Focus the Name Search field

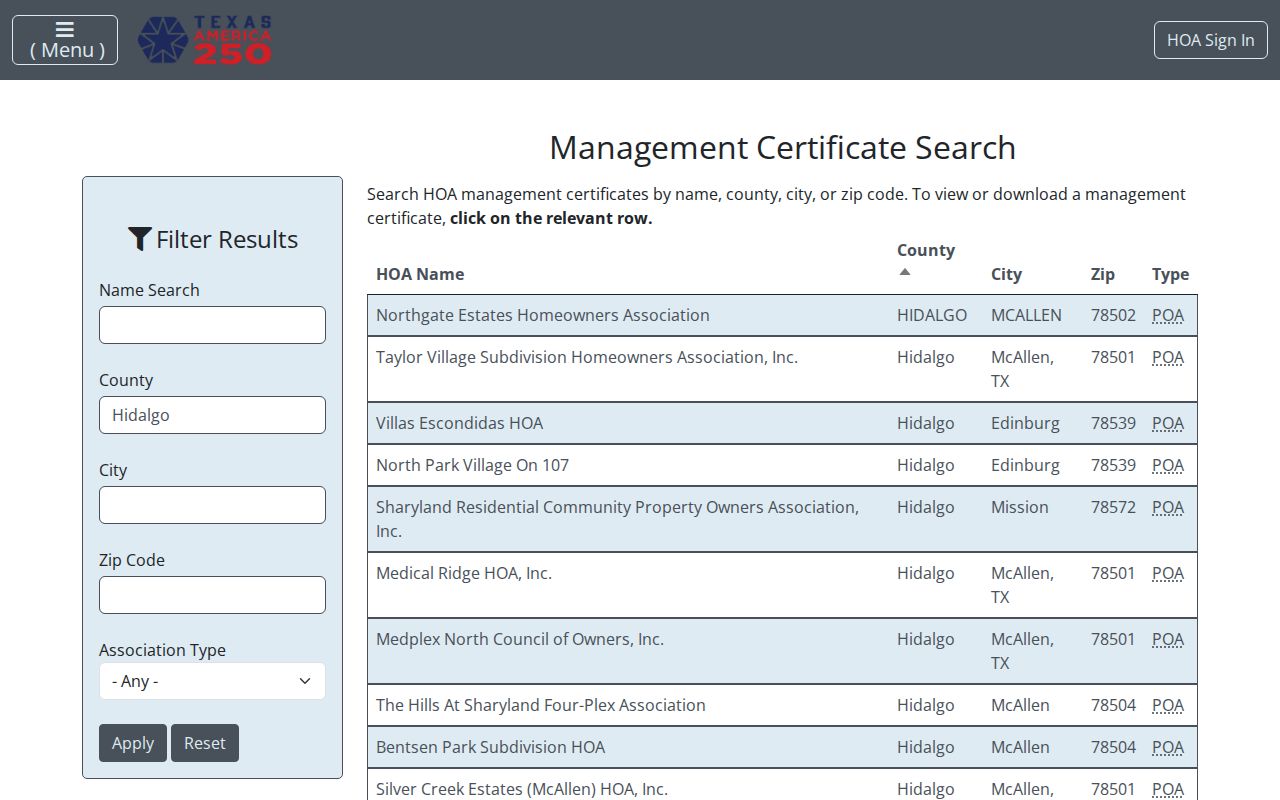point(212,325)
